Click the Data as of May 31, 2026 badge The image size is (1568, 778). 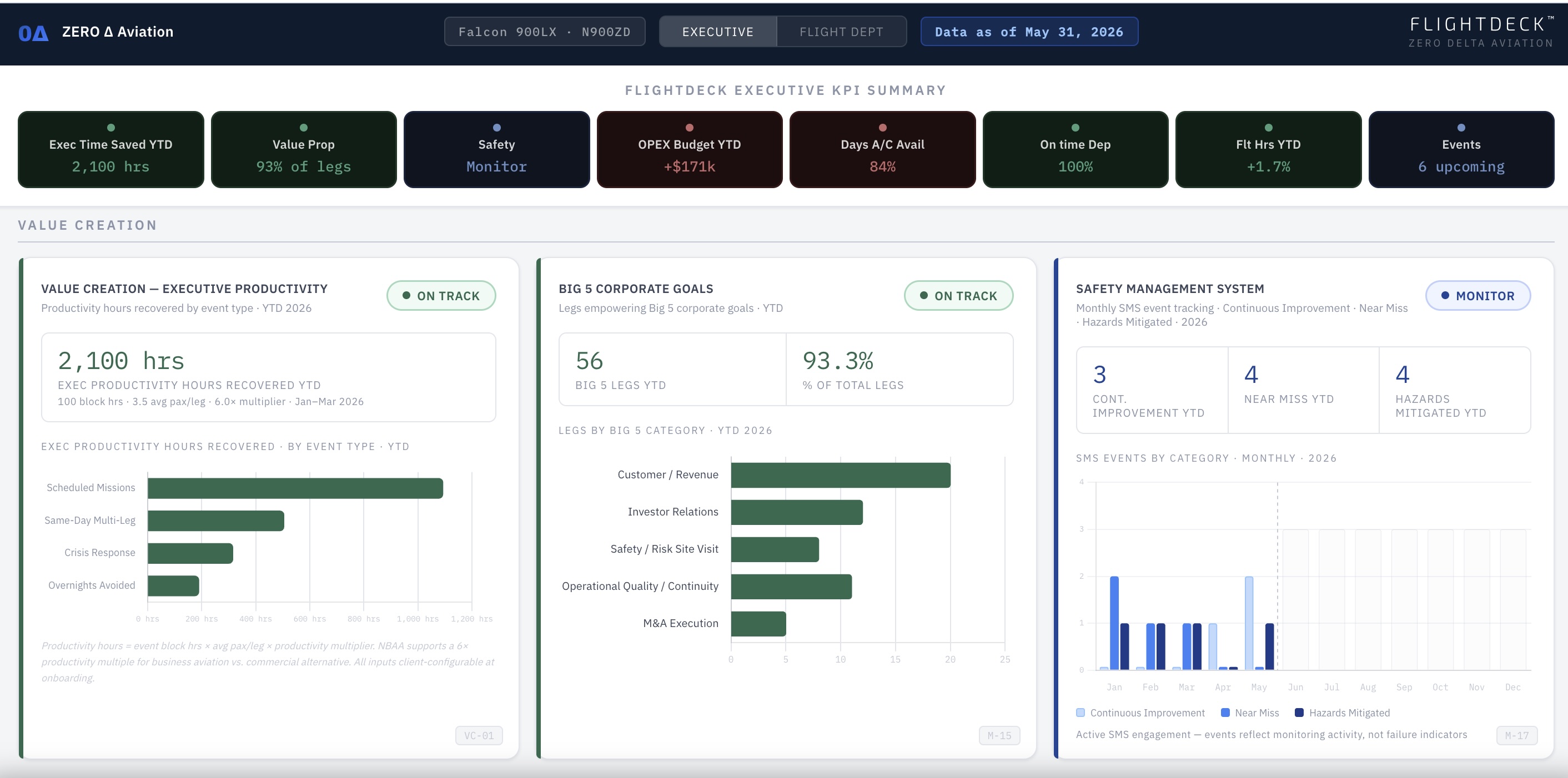click(x=1029, y=32)
